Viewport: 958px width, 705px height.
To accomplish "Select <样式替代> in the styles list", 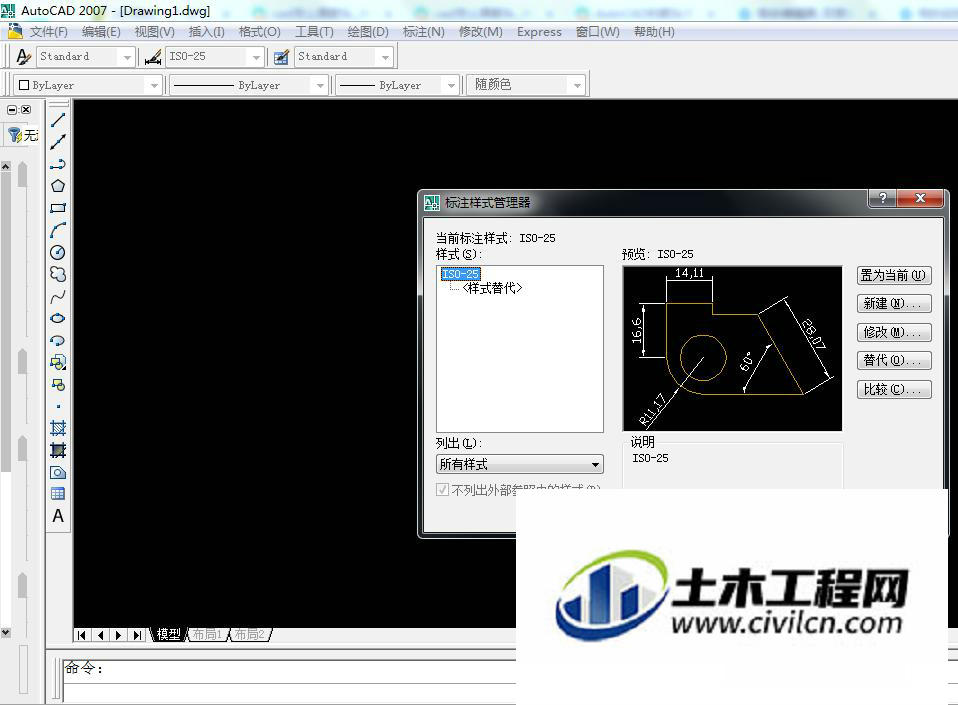I will pyautogui.click(x=492, y=288).
